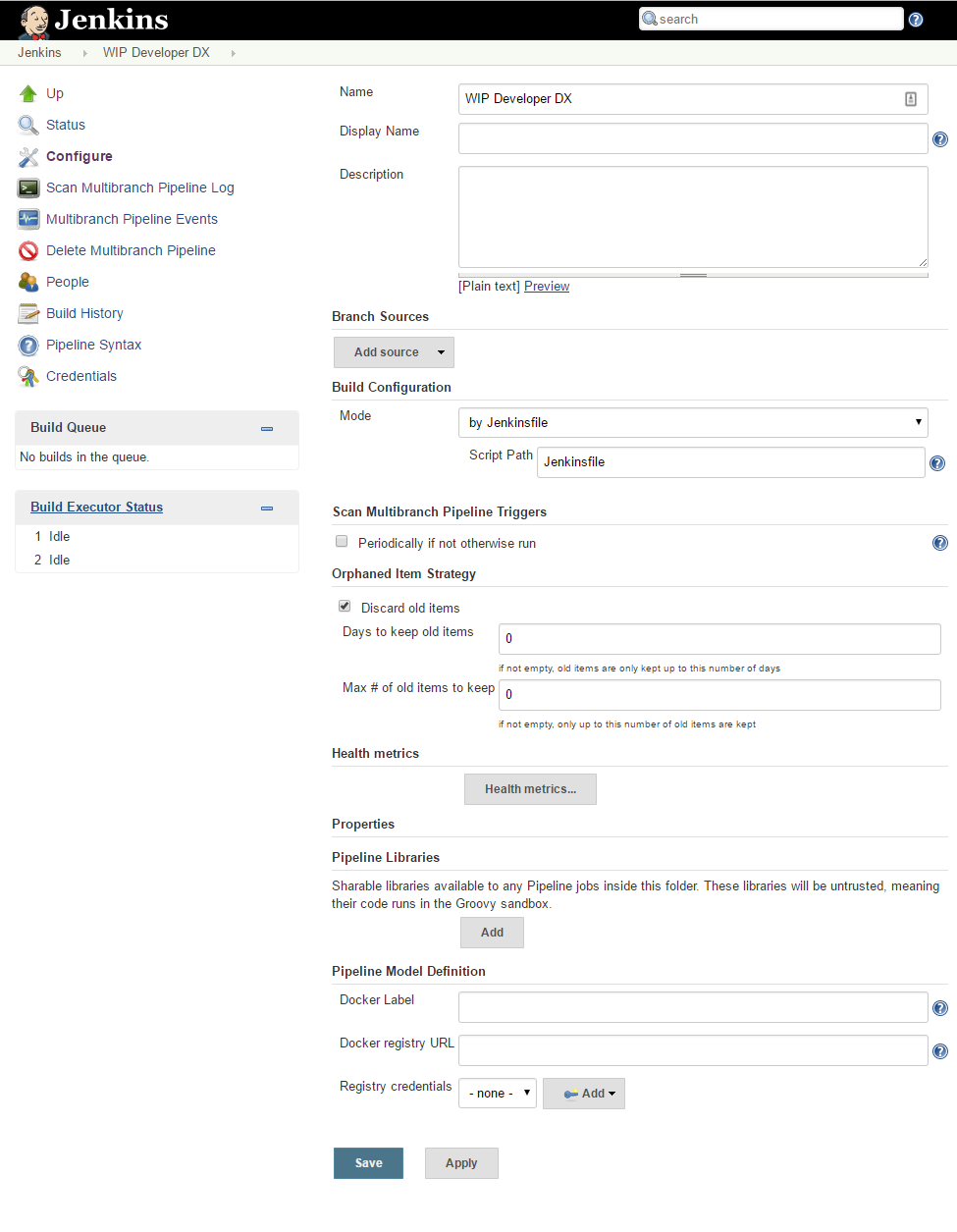
Task: Click the Up navigation link
Action: click(x=55, y=93)
